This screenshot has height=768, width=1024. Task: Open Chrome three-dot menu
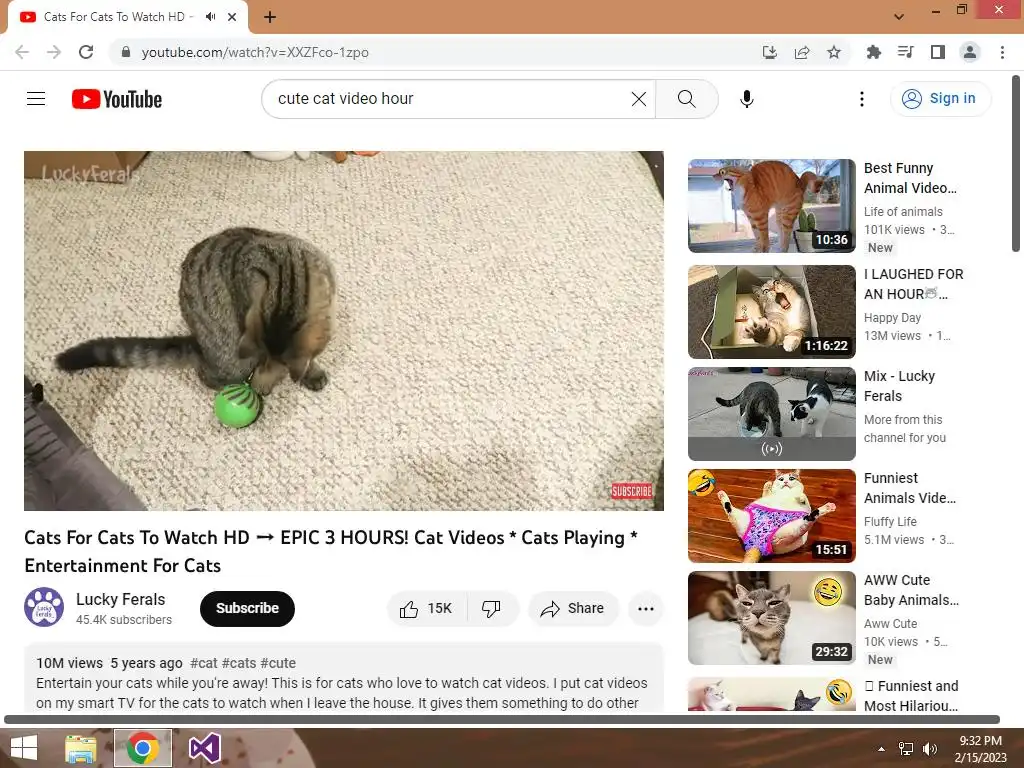(x=1002, y=52)
